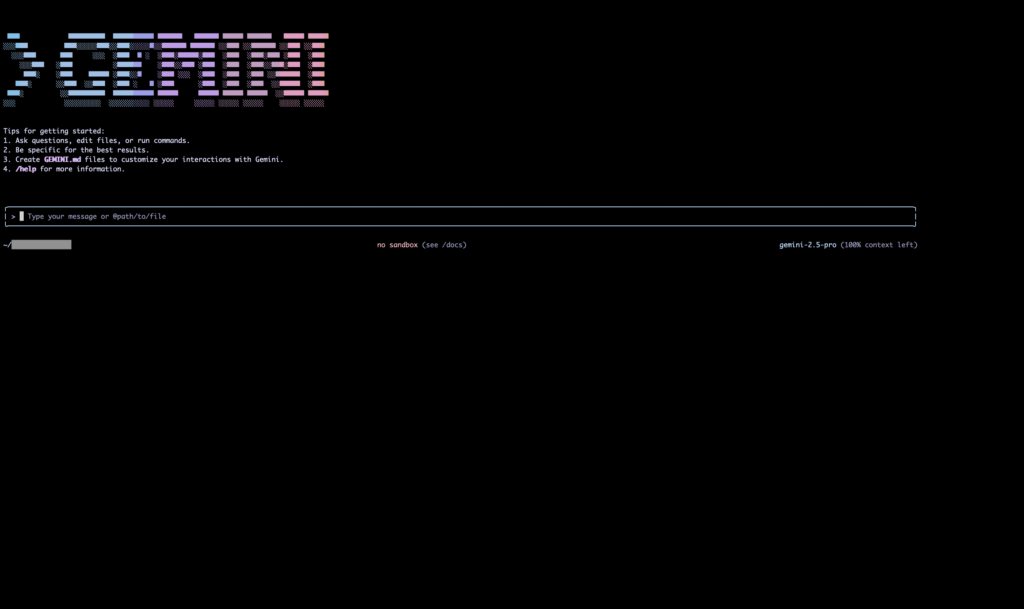Click the '>' prompt symbol in the input box
Viewport: 1024px width, 609px height.
point(13,217)
